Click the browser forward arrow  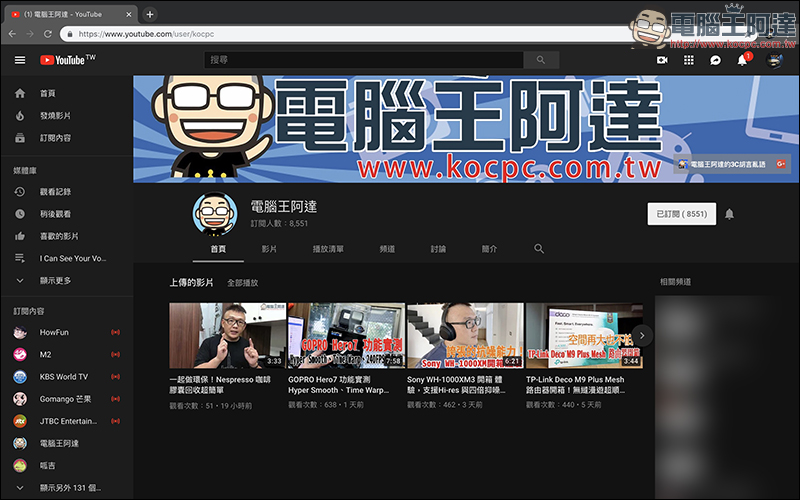click(30, 34)
